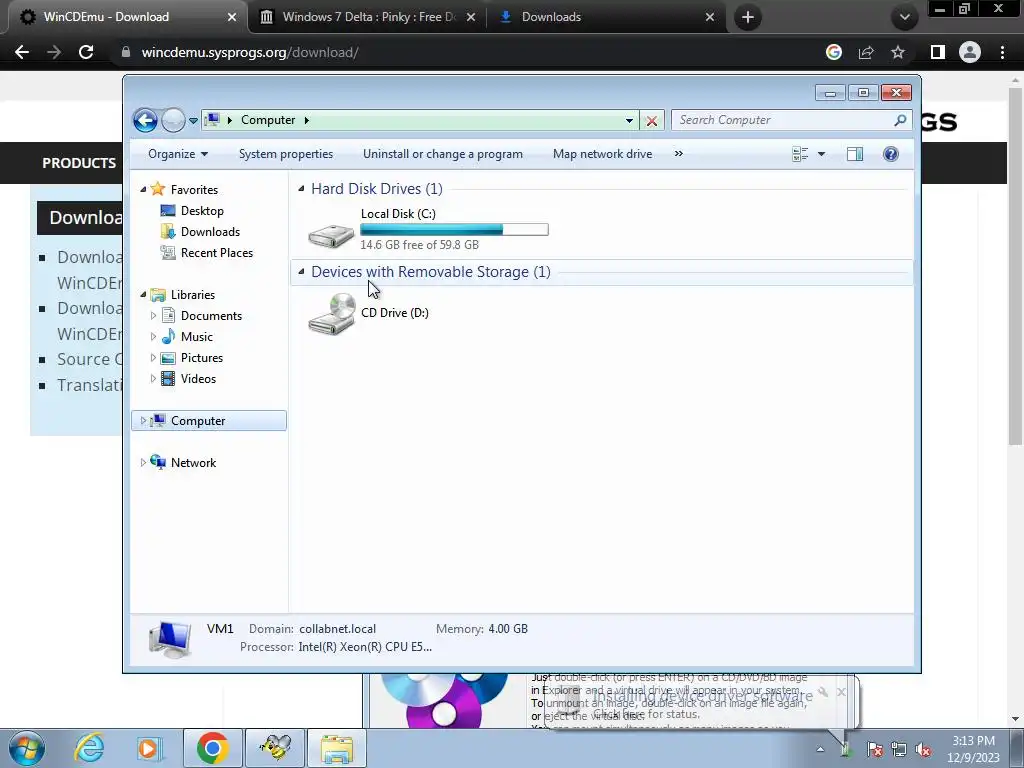Open the Organize menu

178,154
